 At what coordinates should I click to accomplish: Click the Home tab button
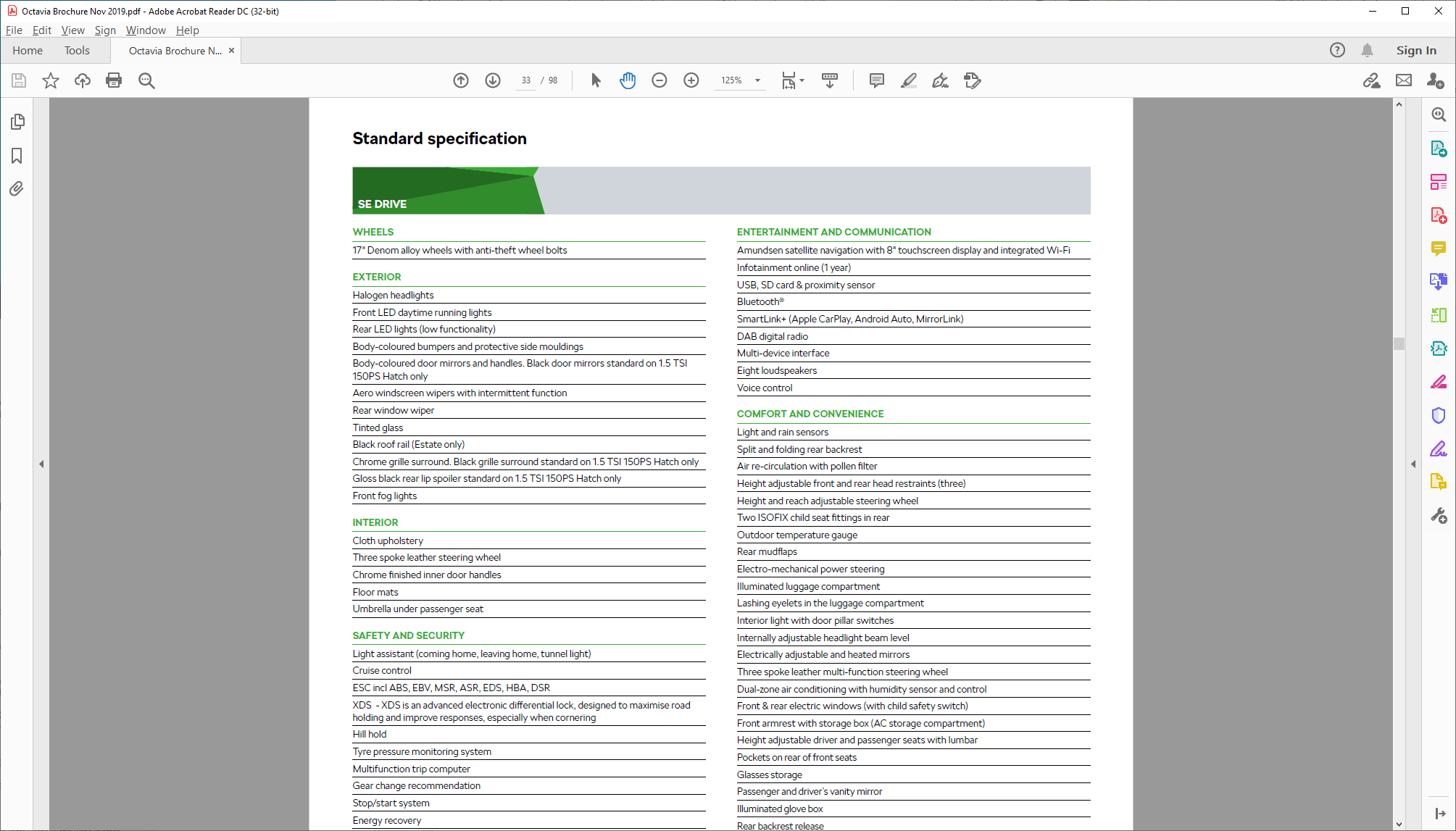click(28, 51)
